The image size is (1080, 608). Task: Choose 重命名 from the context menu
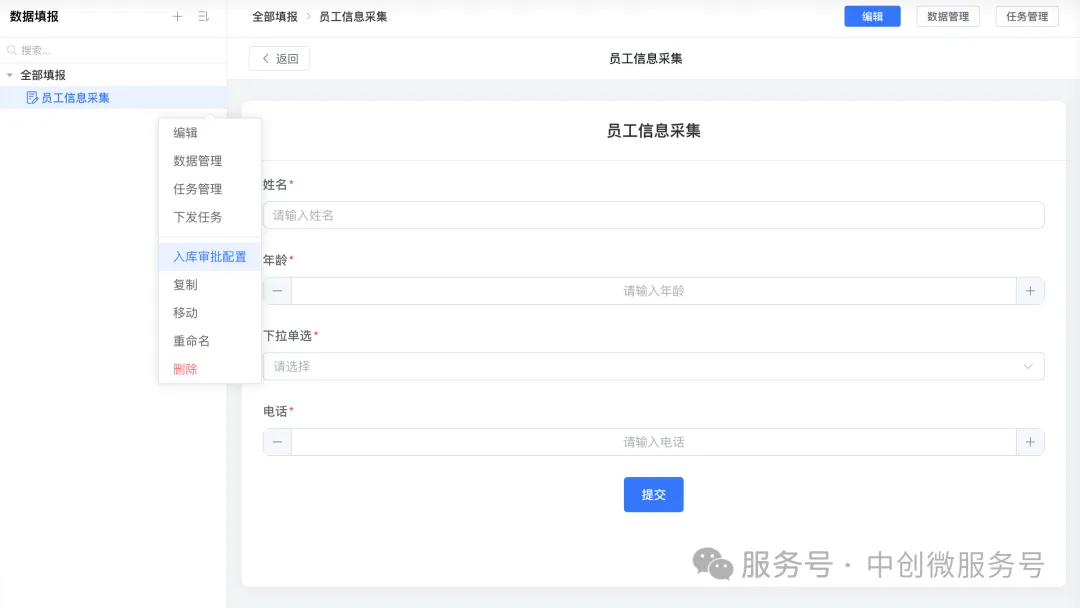(210, 342)
